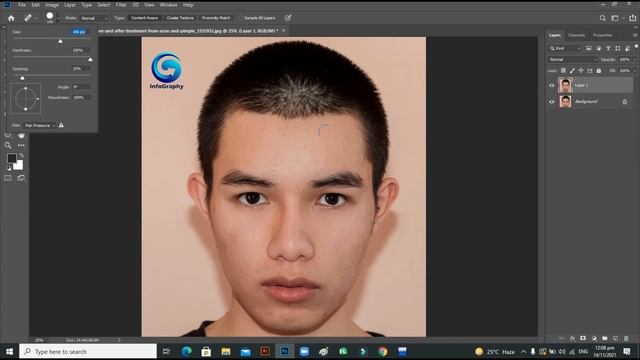Swap foreground and background colors icon
Screen dimensions: 640x360
(x=21, y=156)
